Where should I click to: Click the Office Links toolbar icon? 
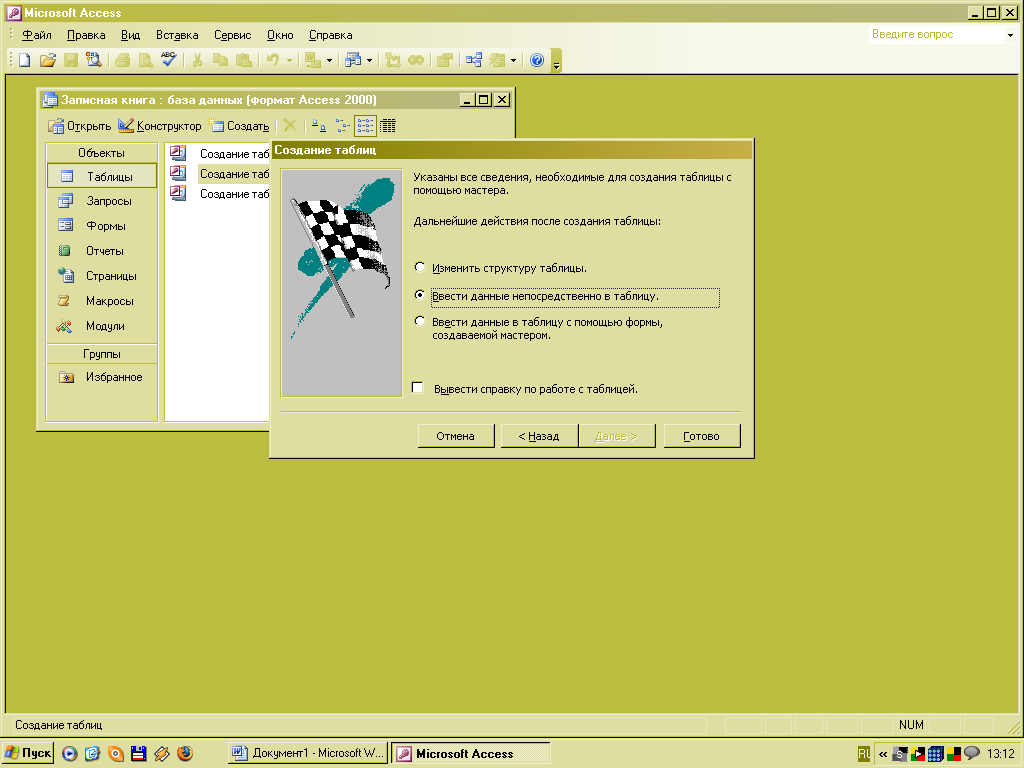[x=313, y=60]
